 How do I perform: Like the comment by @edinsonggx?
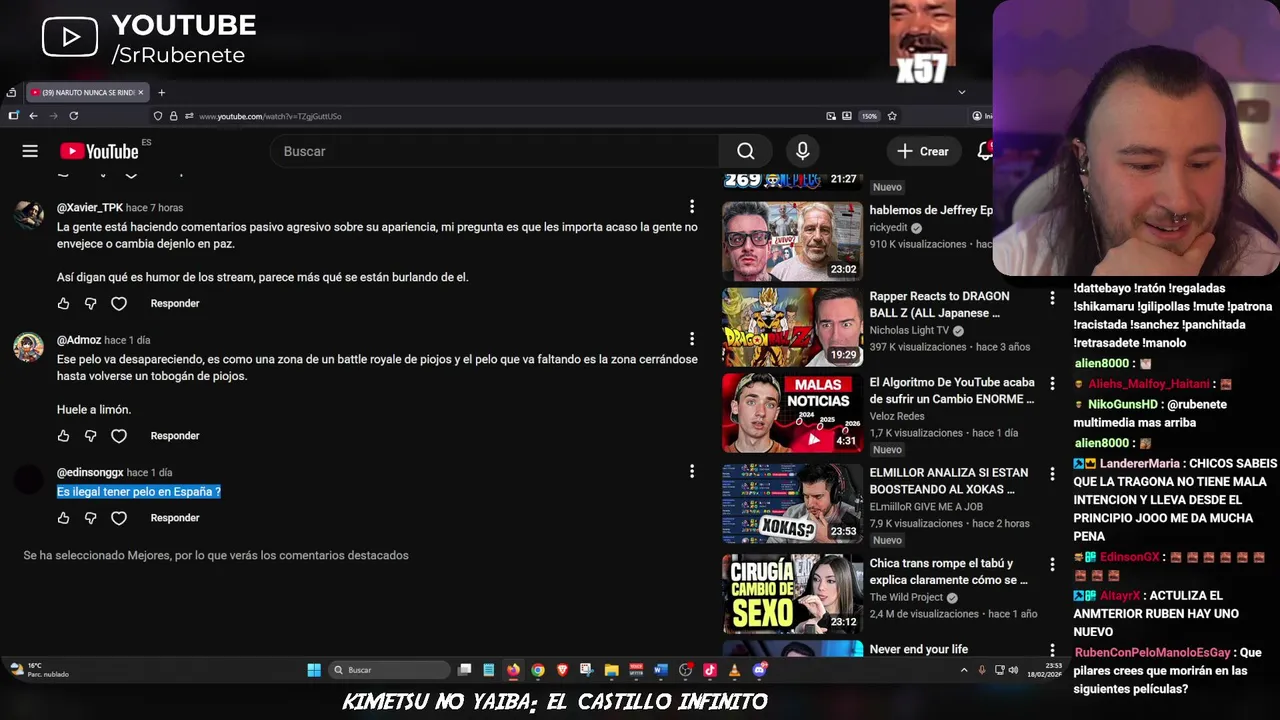(x=63, y=518)
